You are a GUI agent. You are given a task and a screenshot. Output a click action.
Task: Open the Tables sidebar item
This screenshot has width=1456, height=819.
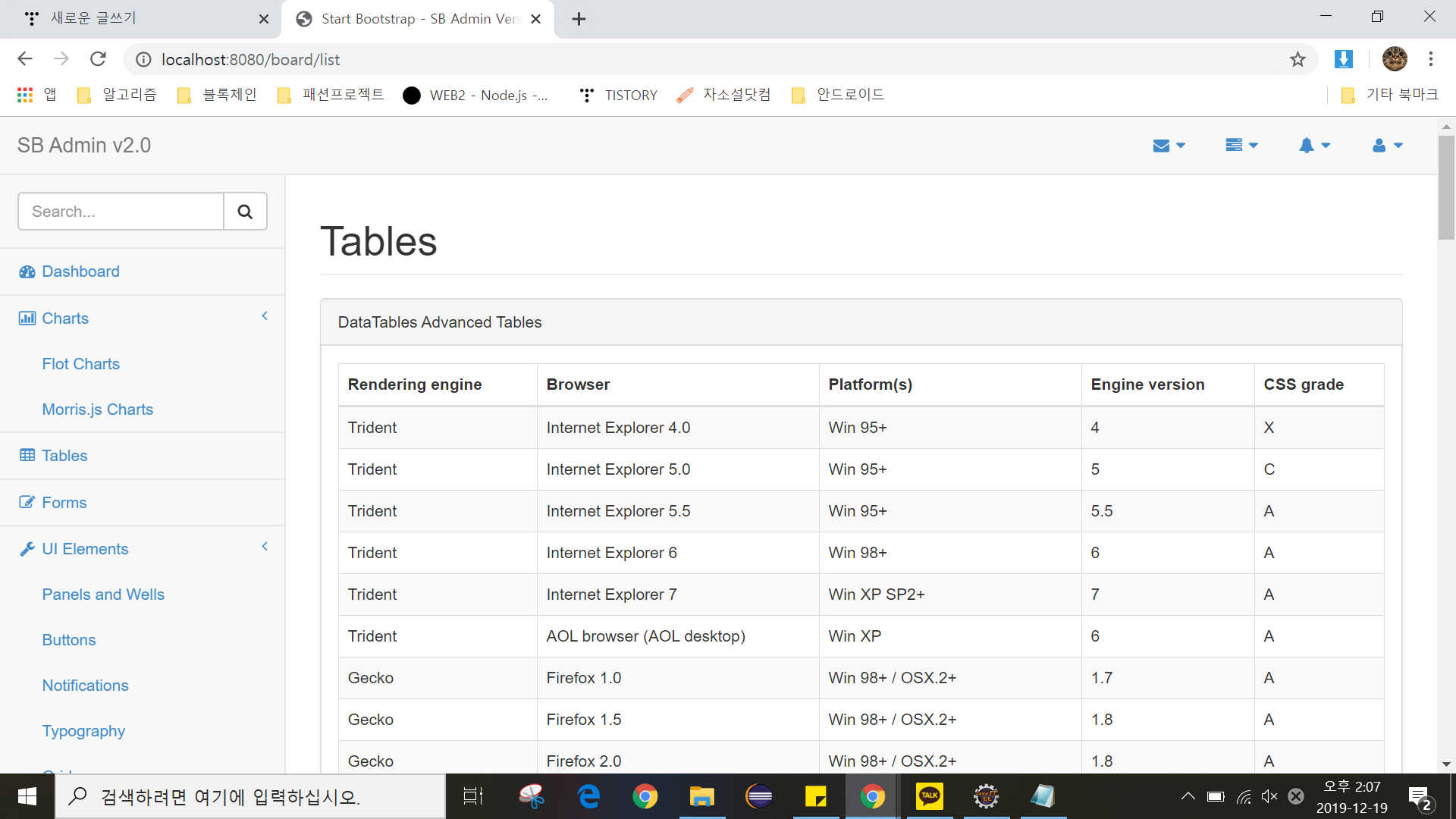(64, 456)
